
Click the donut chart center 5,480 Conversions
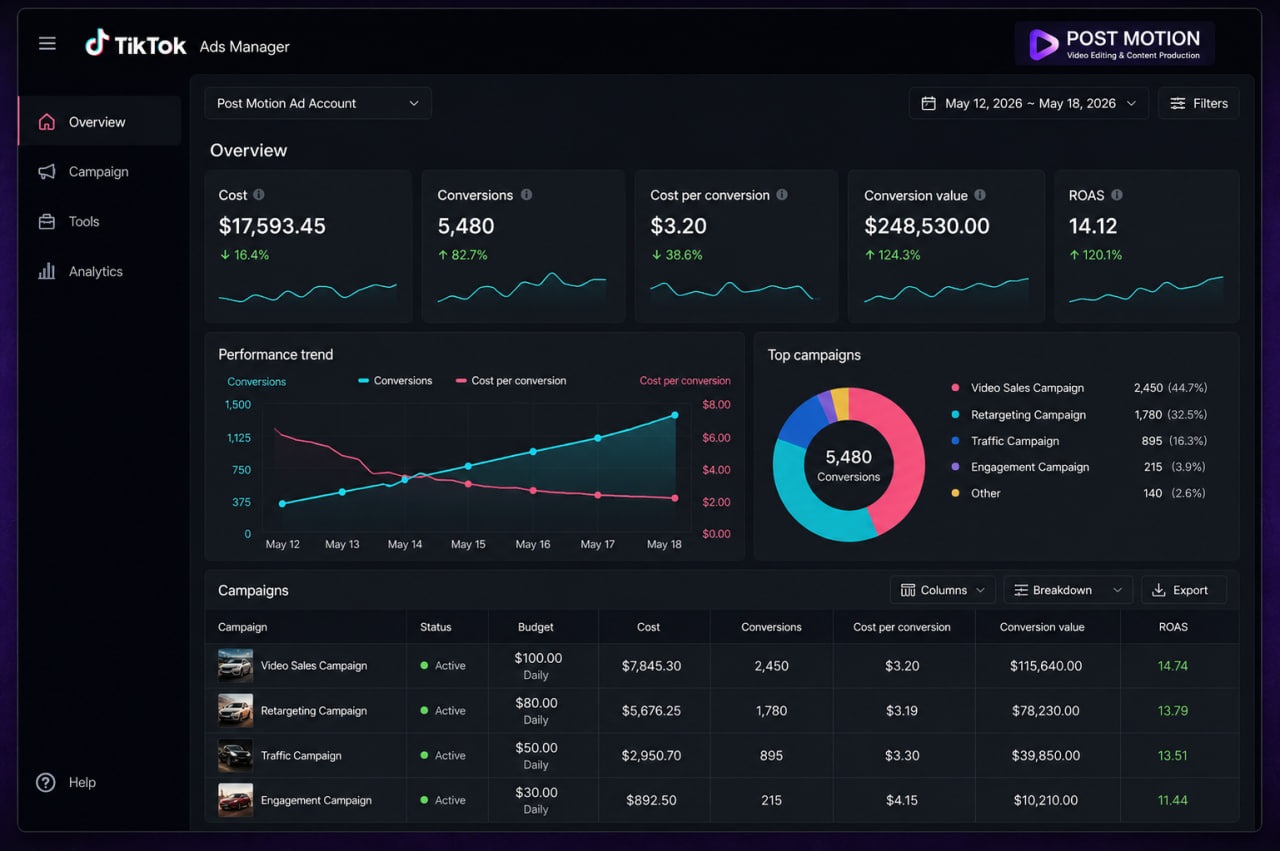pyautogui.click(x=848, y=465)
